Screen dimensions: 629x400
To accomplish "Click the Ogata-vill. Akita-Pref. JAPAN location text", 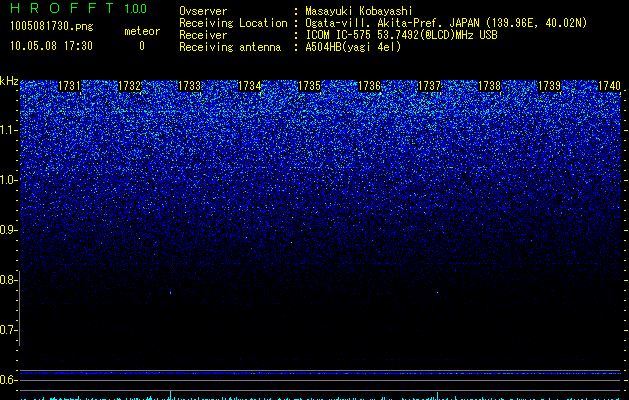I will coord(446,23).
